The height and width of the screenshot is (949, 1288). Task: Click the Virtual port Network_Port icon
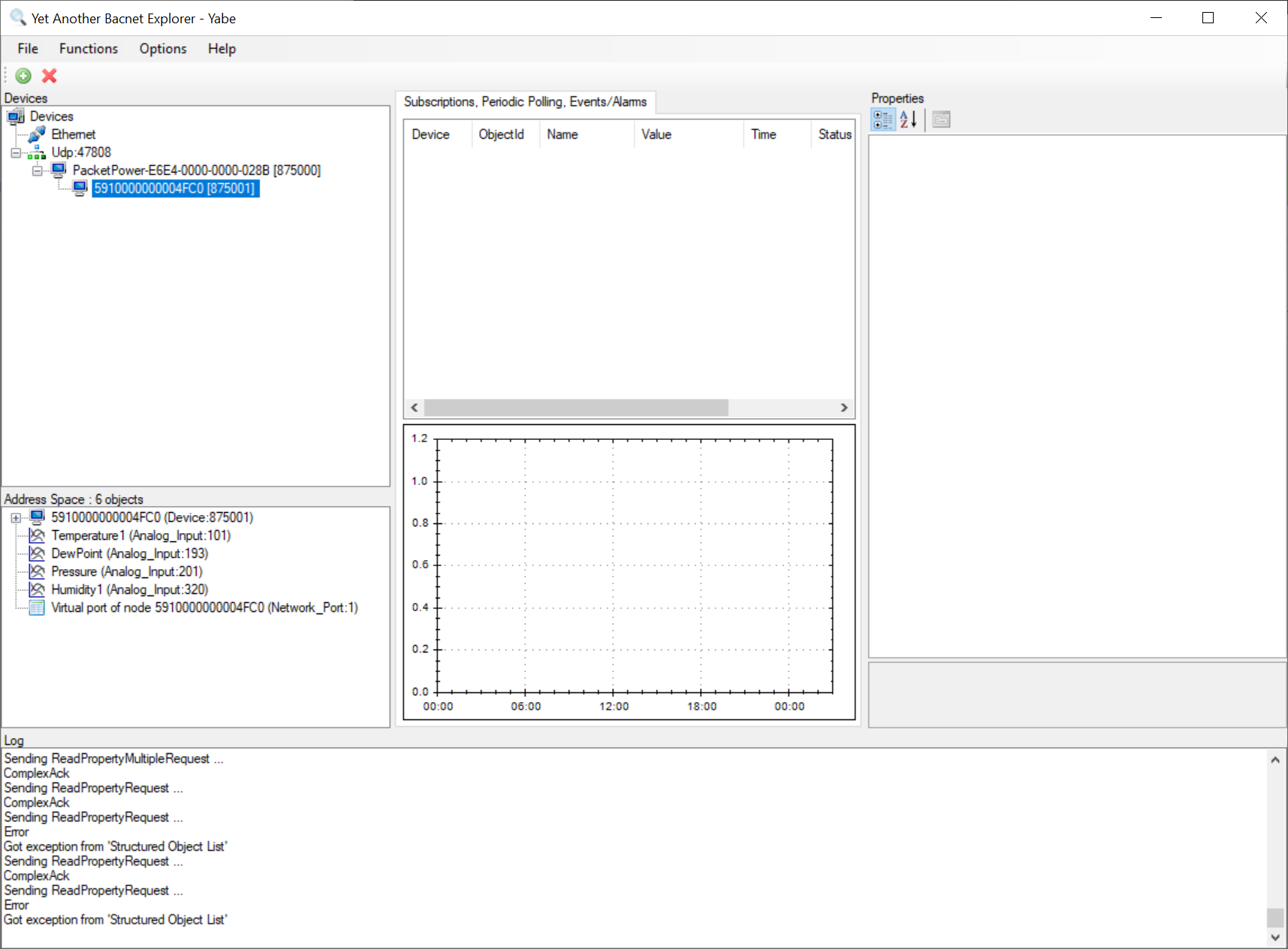(37, 607)
